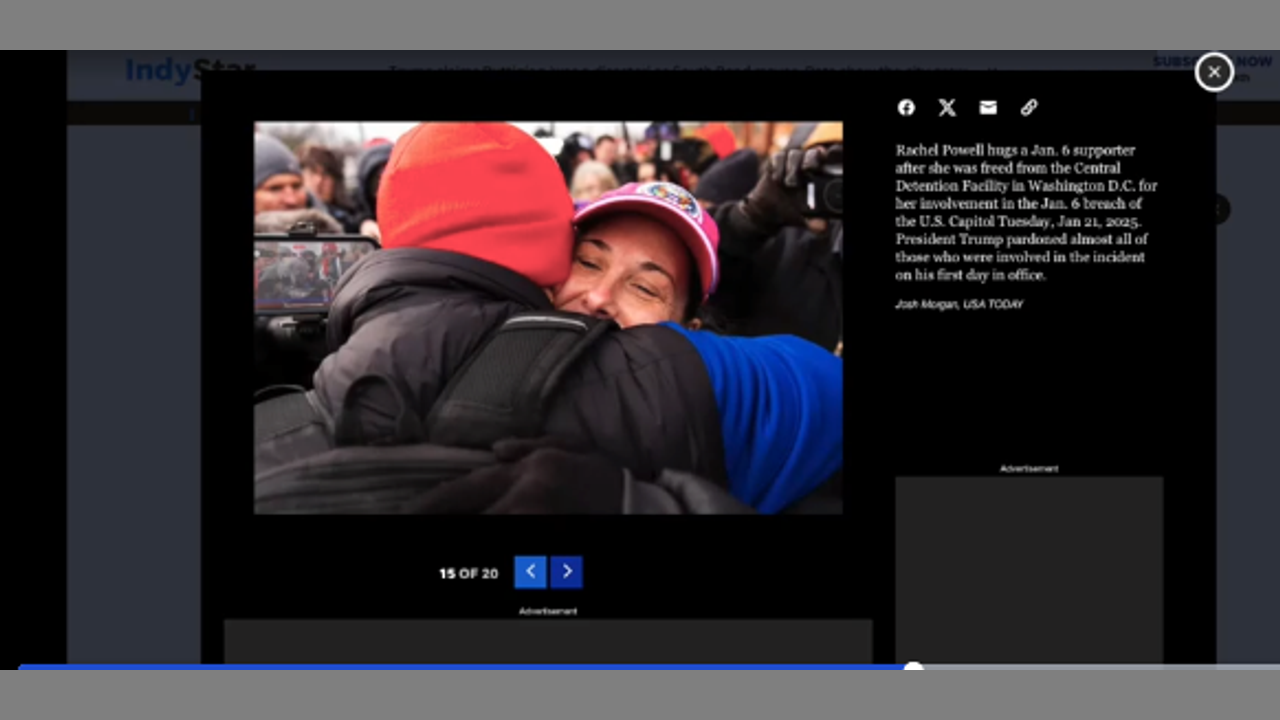Advance to the next gallery photo
Screen dimensions: 1280x720
(567, 571)
